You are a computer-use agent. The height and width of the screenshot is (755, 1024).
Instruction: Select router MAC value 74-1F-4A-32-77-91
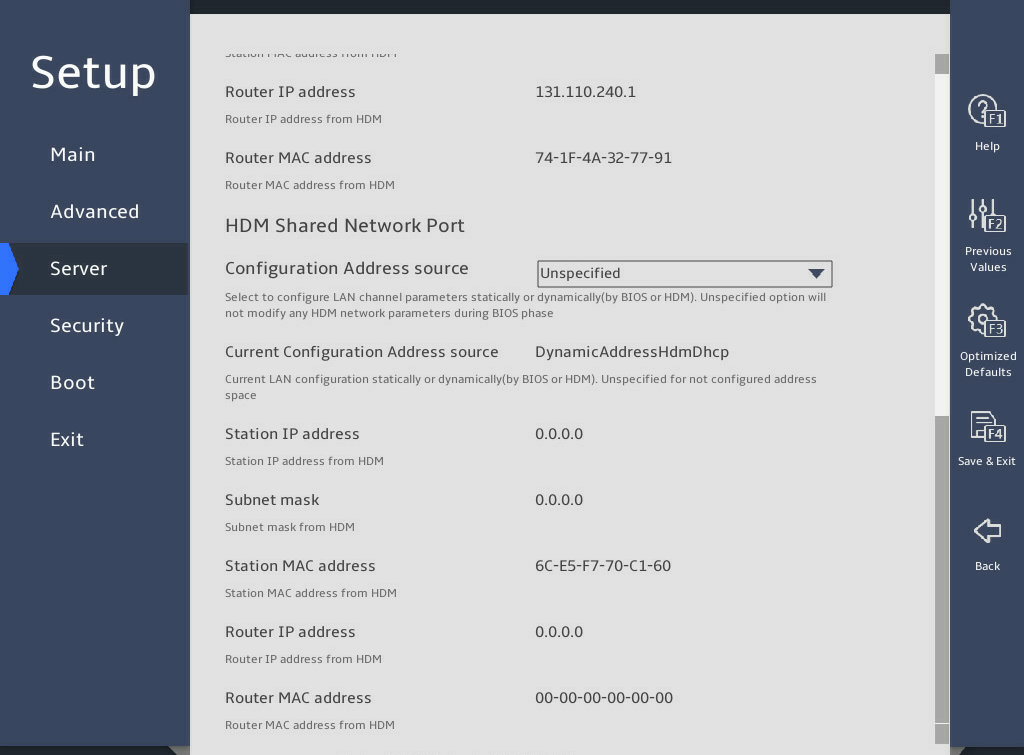click(x=603, y=158)
